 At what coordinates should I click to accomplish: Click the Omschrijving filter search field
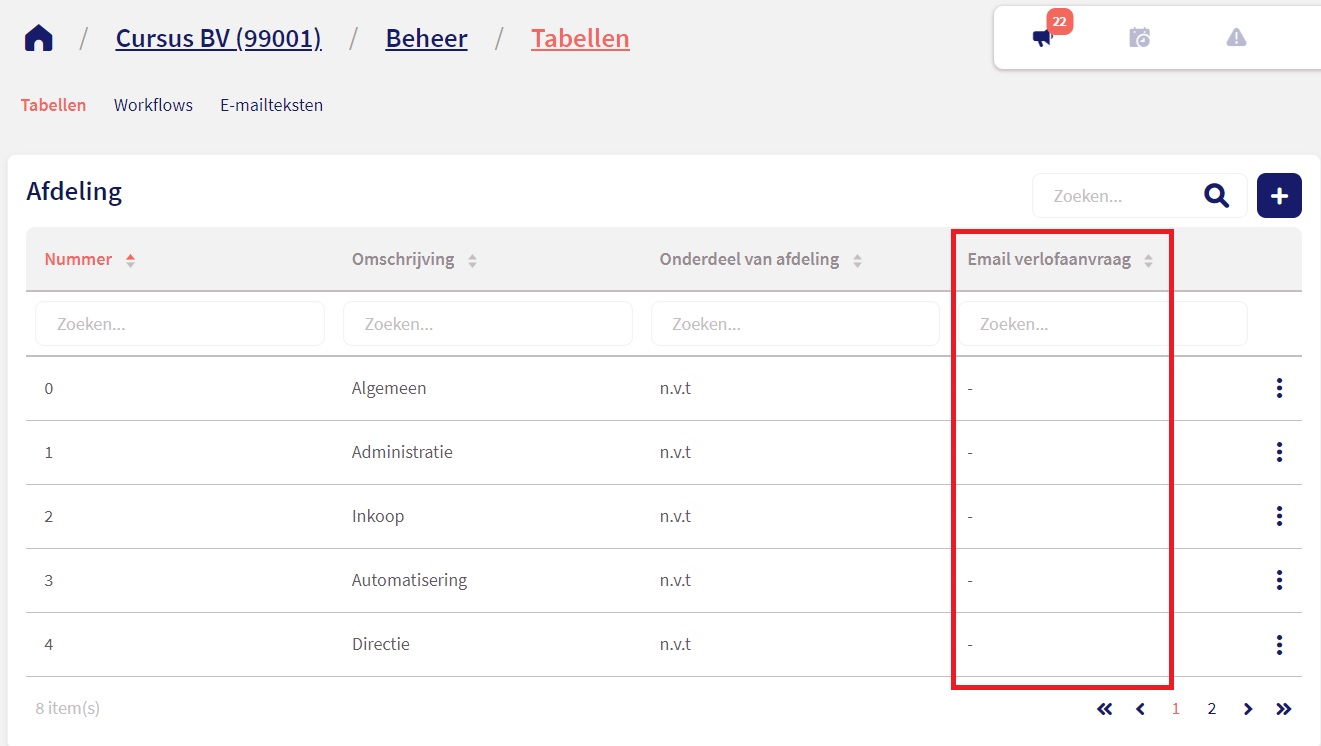click(487, 324)
